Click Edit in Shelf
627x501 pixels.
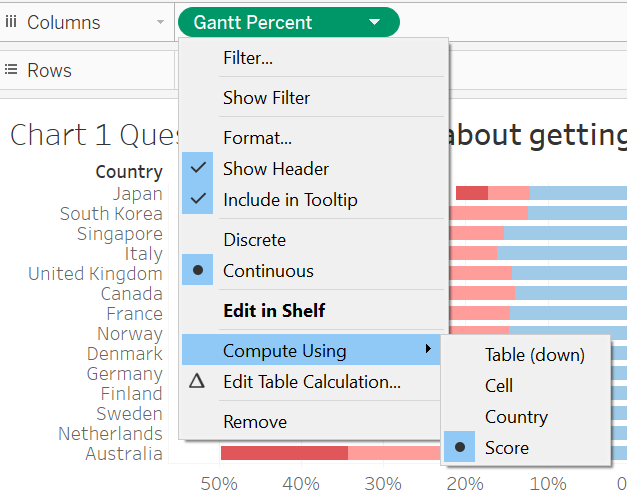coord(274,311)
